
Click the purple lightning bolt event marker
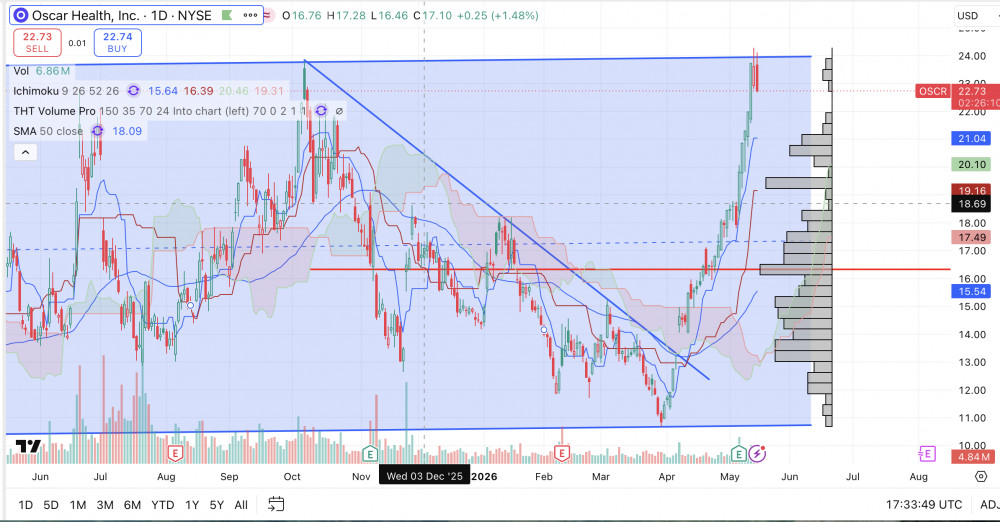click(x=757, y=454)
